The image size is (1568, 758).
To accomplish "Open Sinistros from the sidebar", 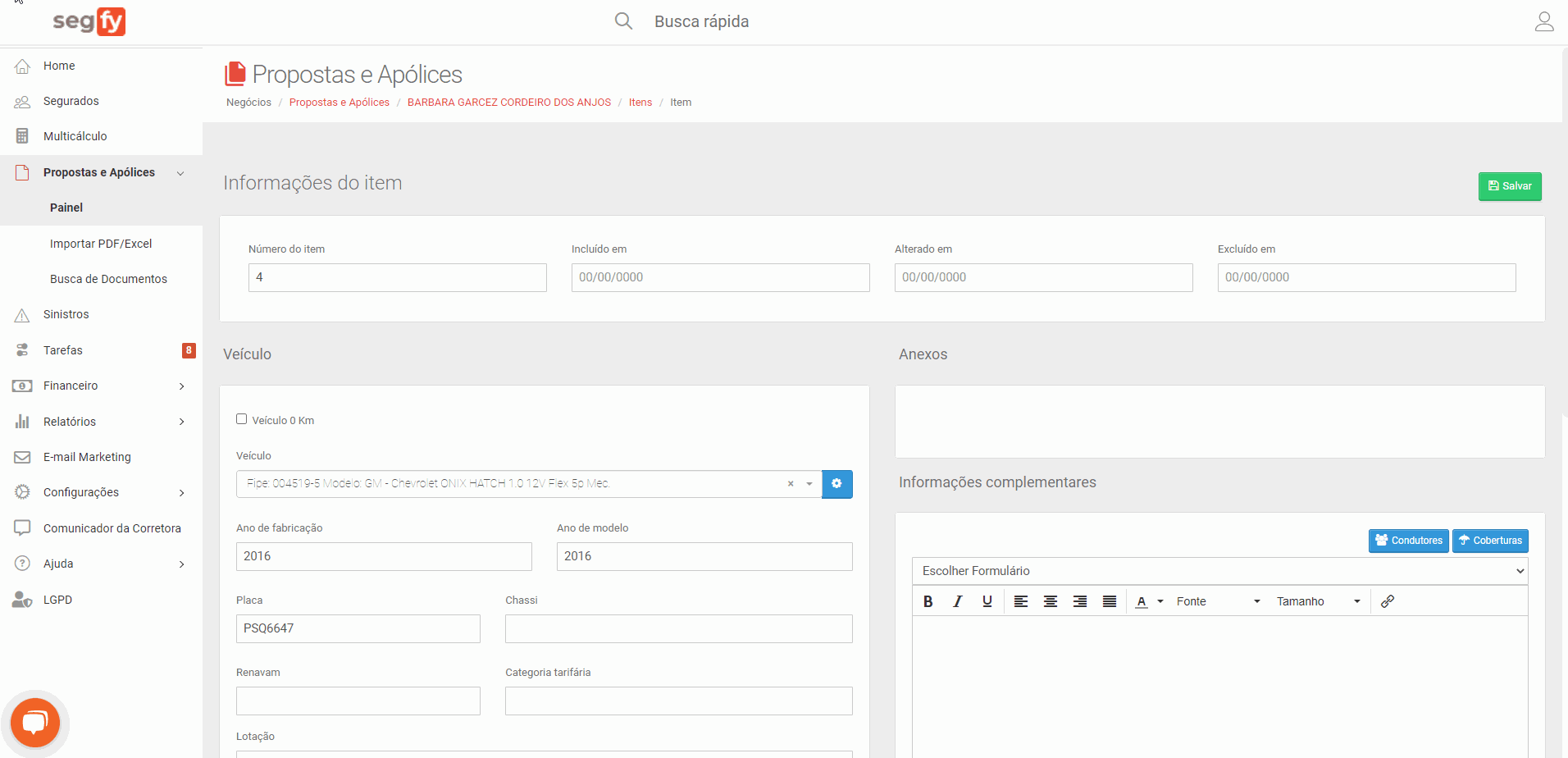I will click(66, 314).
